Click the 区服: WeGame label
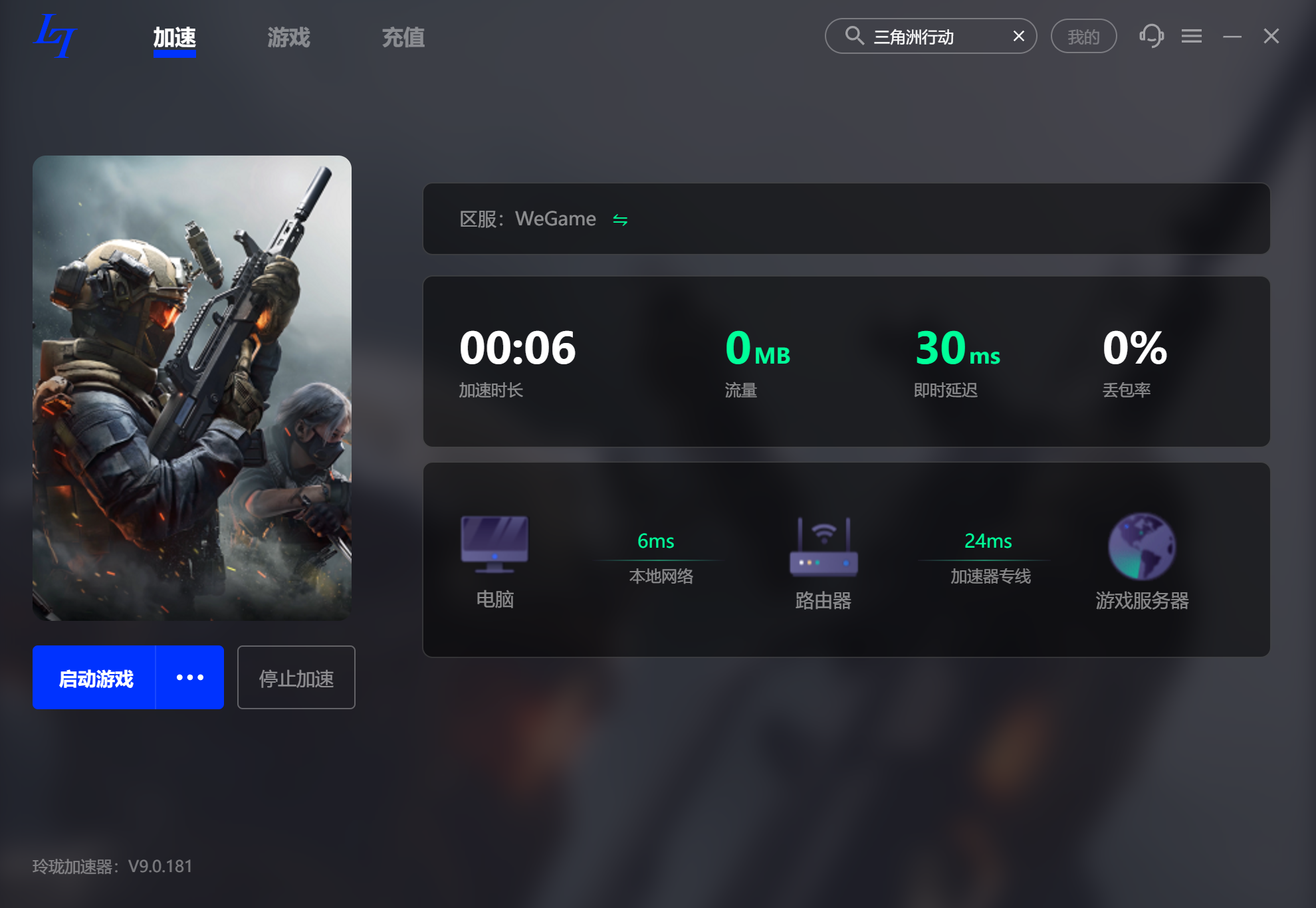Image resolution: width=1316 pixels, height=908 pixels. (x=528, y=219)
